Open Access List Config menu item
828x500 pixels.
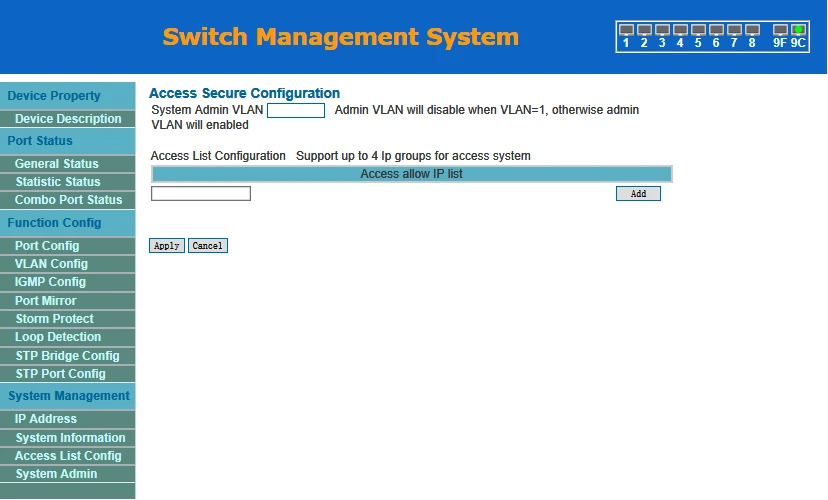[68, 456]
